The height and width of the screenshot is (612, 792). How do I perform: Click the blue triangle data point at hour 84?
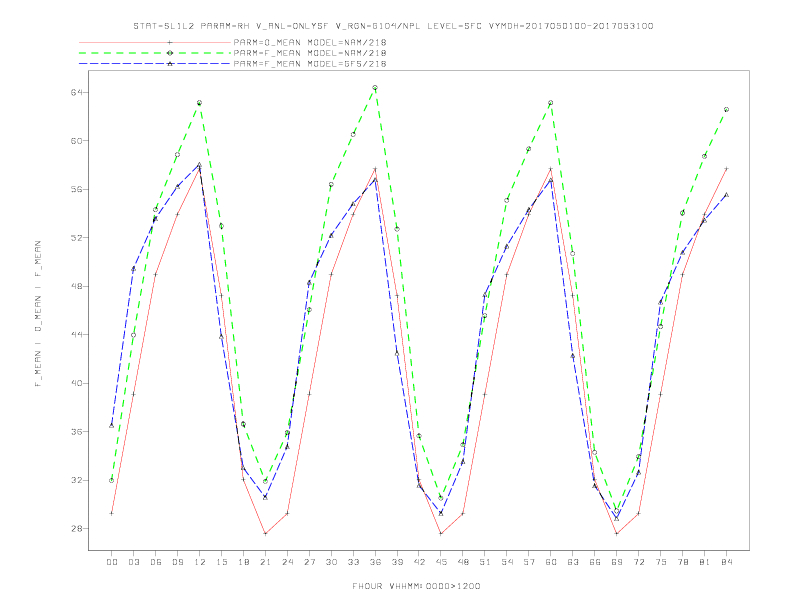coord(726,194)
